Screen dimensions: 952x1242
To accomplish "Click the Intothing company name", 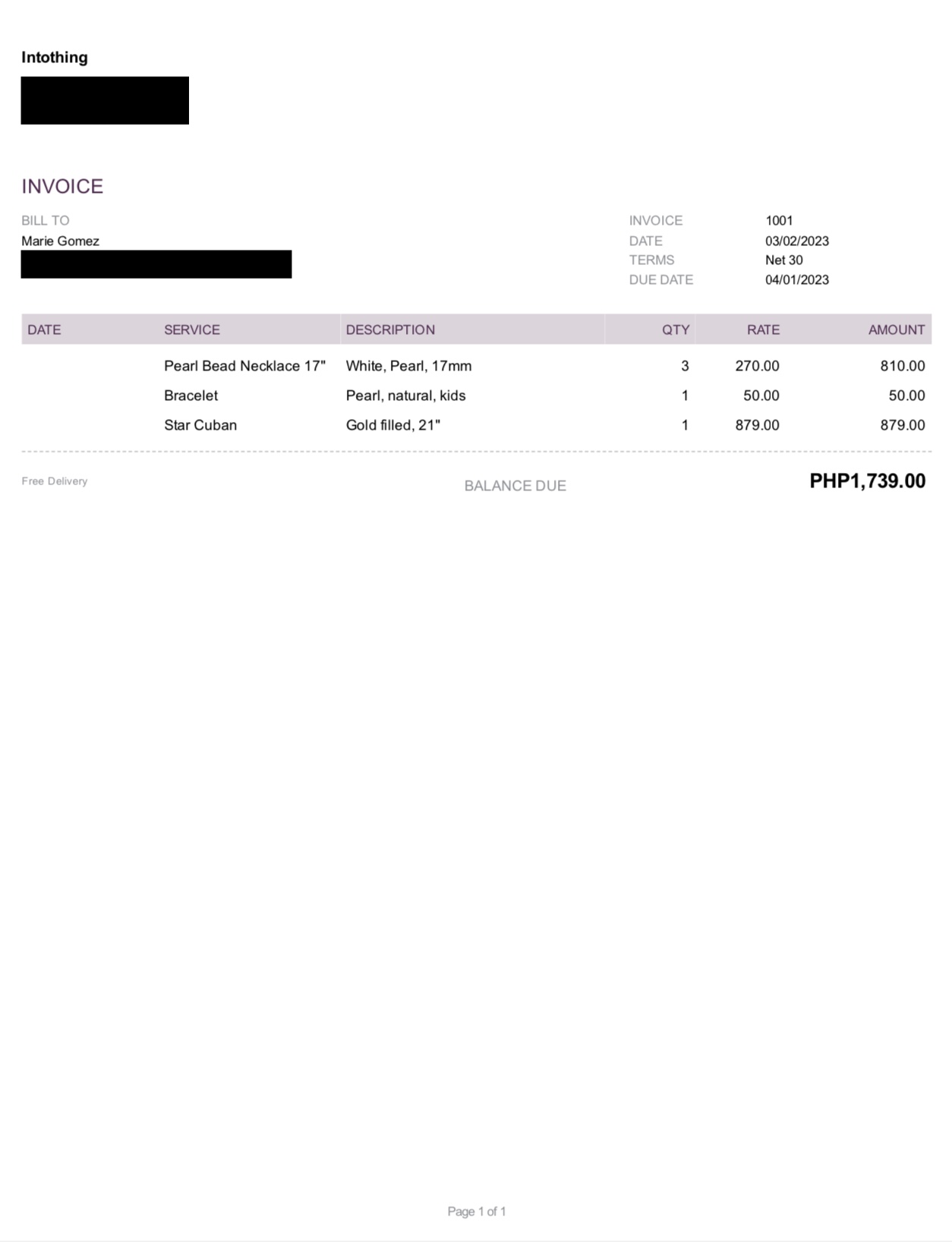I will [x=55, y=58].
